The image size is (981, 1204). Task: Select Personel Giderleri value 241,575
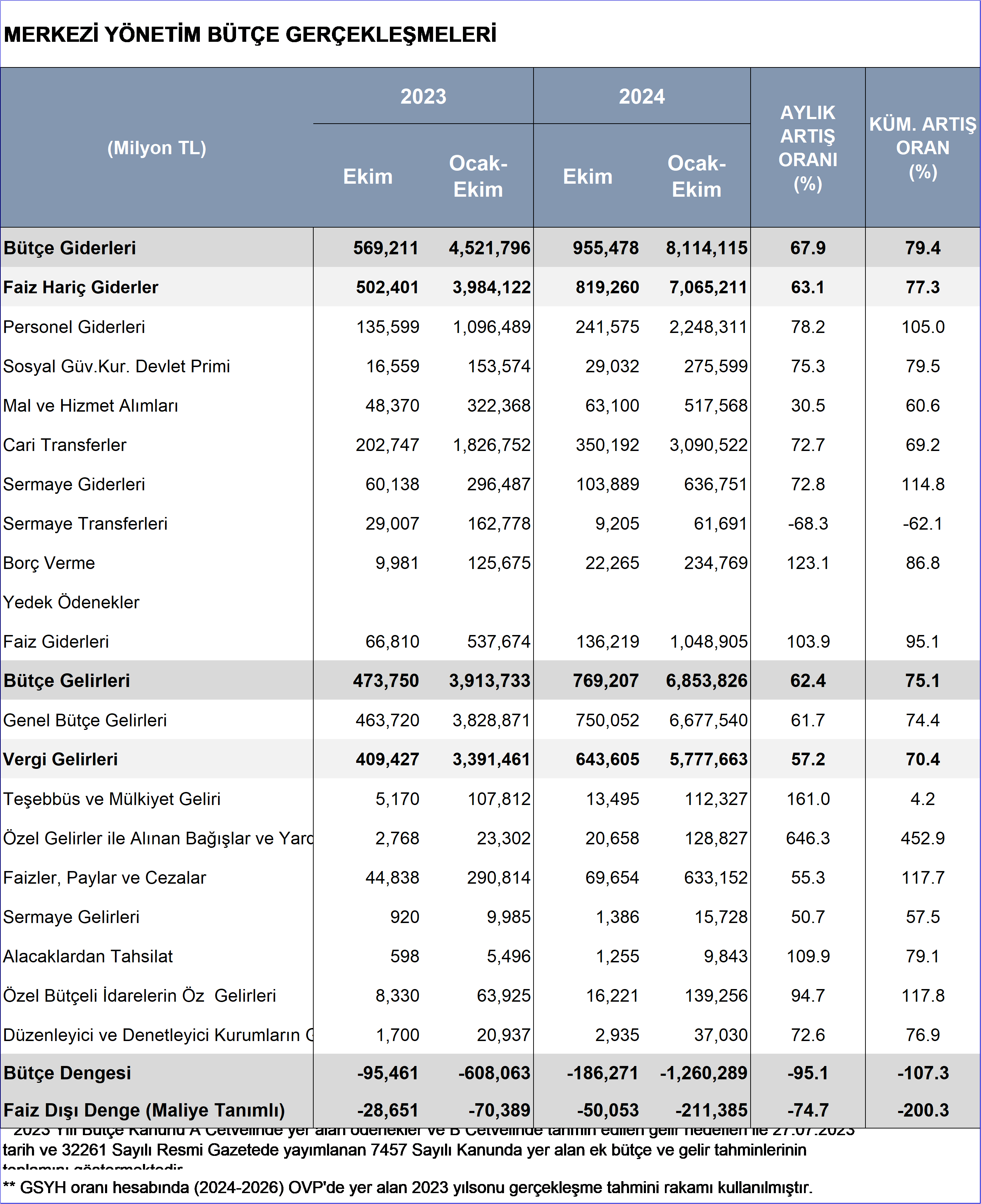(x=607, y=327)
